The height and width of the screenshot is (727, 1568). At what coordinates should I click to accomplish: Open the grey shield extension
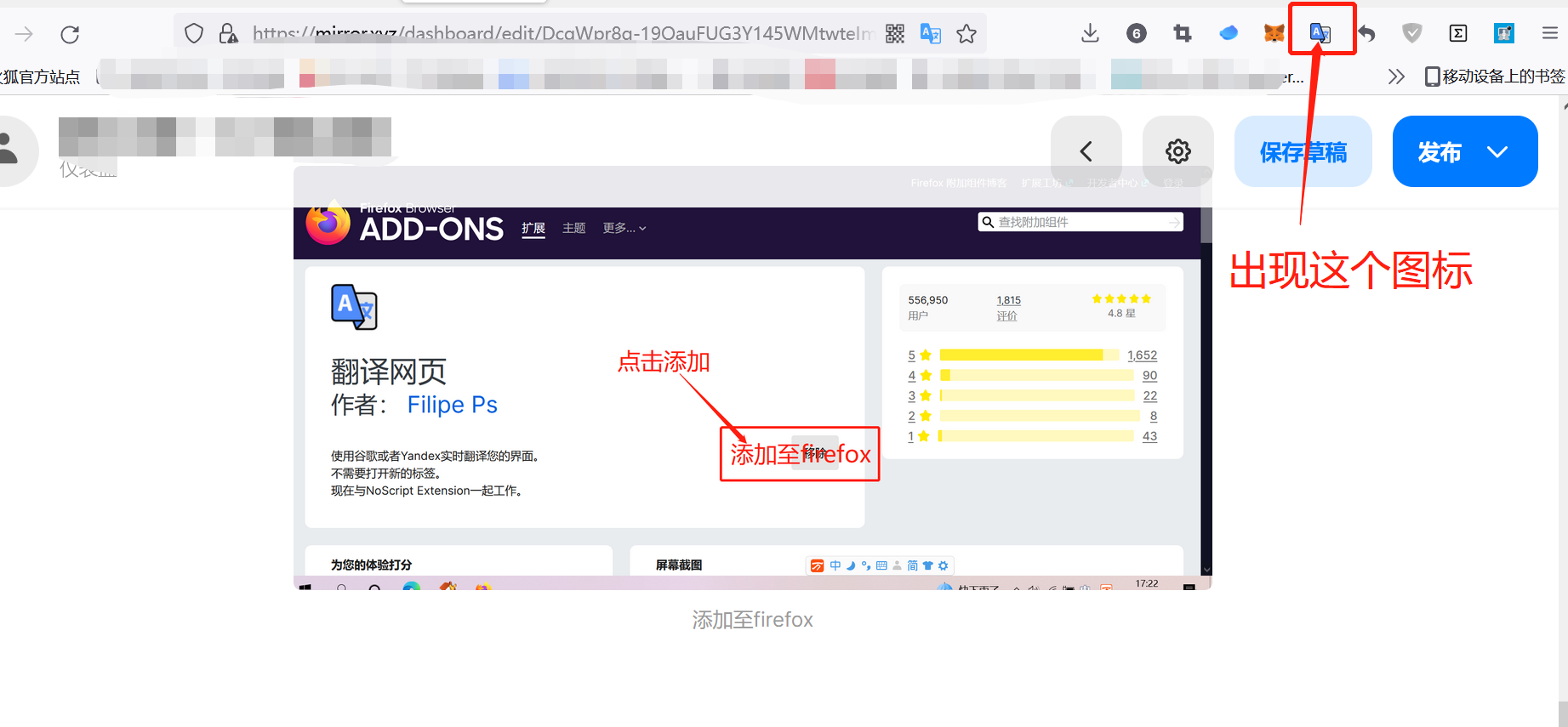(1412, 33)
